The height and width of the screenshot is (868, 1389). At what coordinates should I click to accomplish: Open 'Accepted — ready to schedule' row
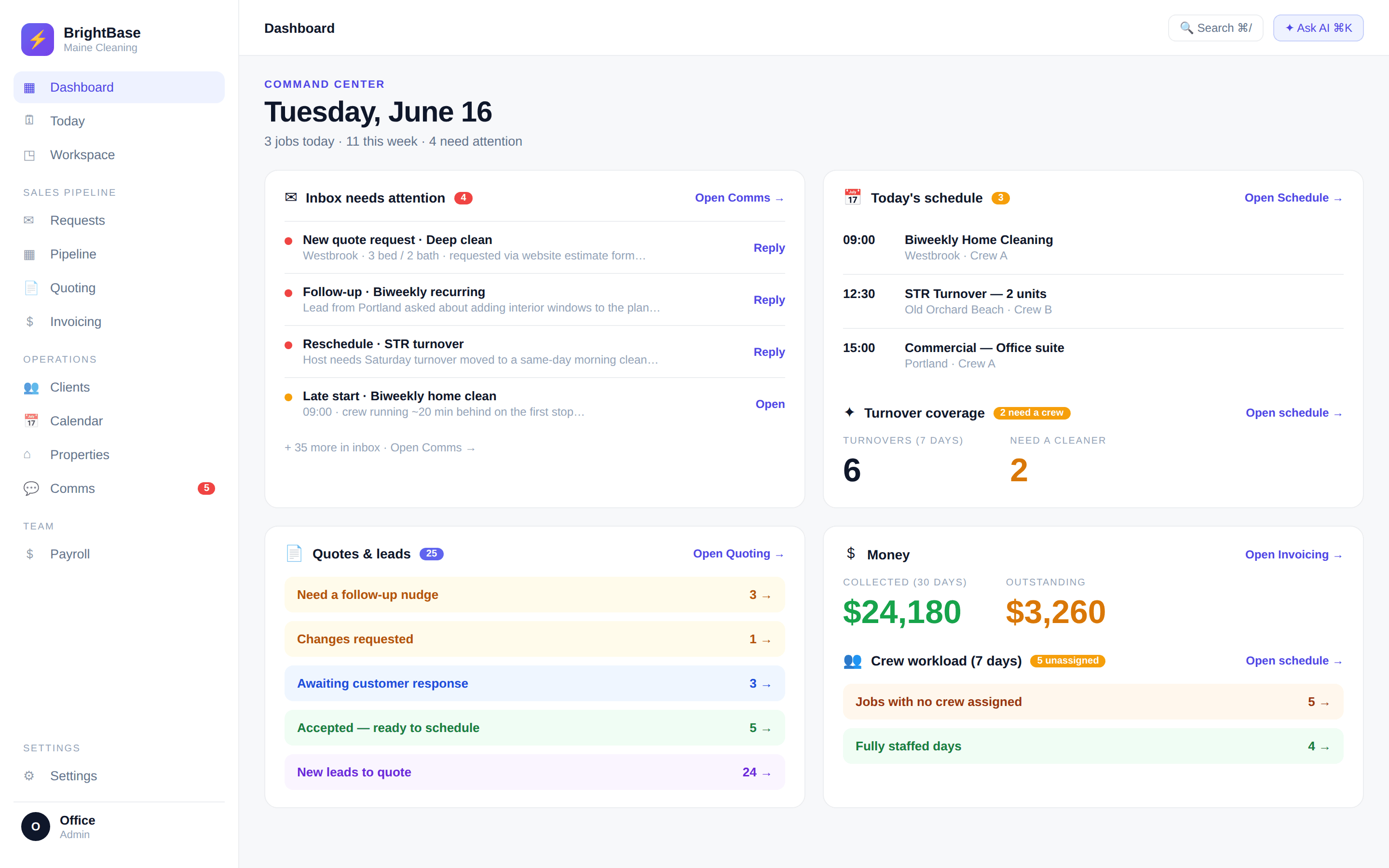tap(534, 727)
